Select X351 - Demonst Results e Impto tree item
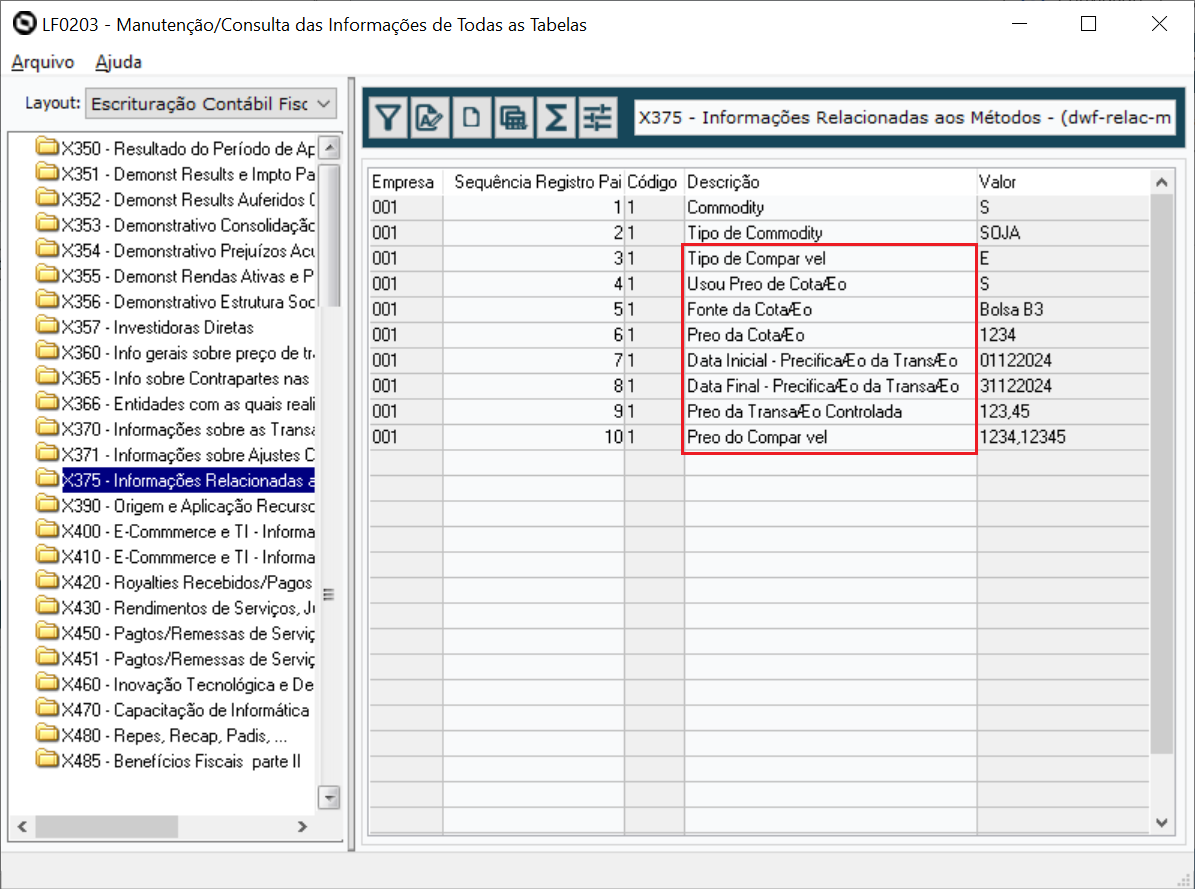1195x889 pixels. (x=187, y=174)
